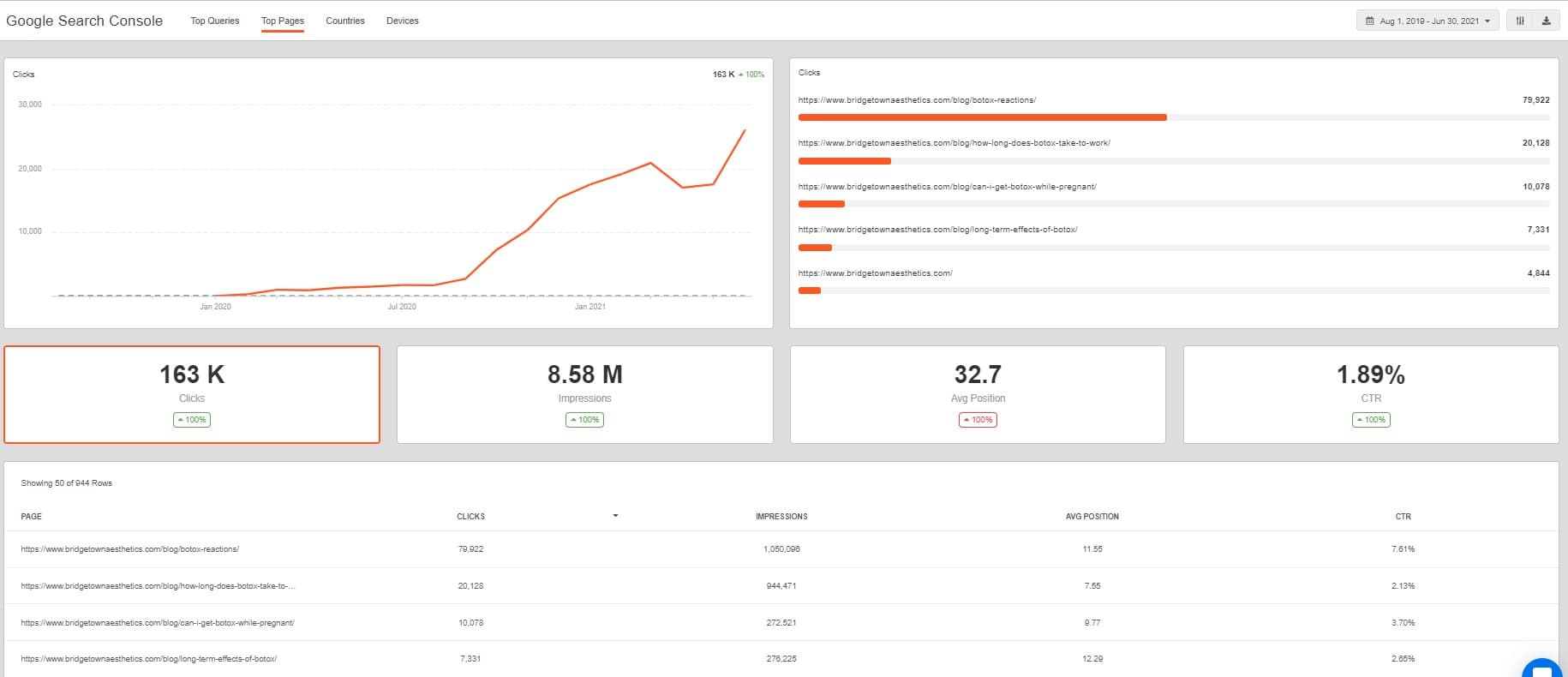
Task: Select the 32.7 Avg Position metric card
Action: click(x=978, y=394)
